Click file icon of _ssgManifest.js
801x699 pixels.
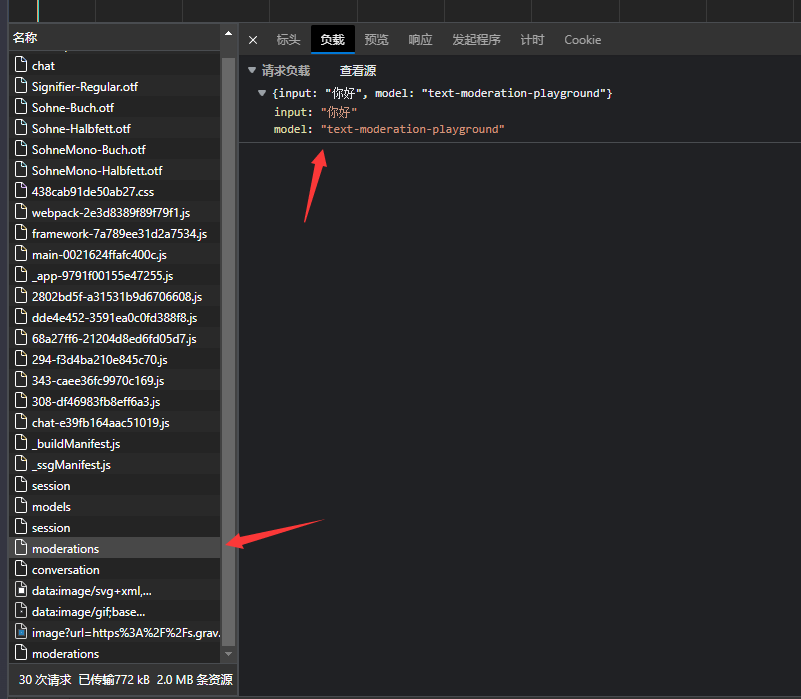coord(21,463)
